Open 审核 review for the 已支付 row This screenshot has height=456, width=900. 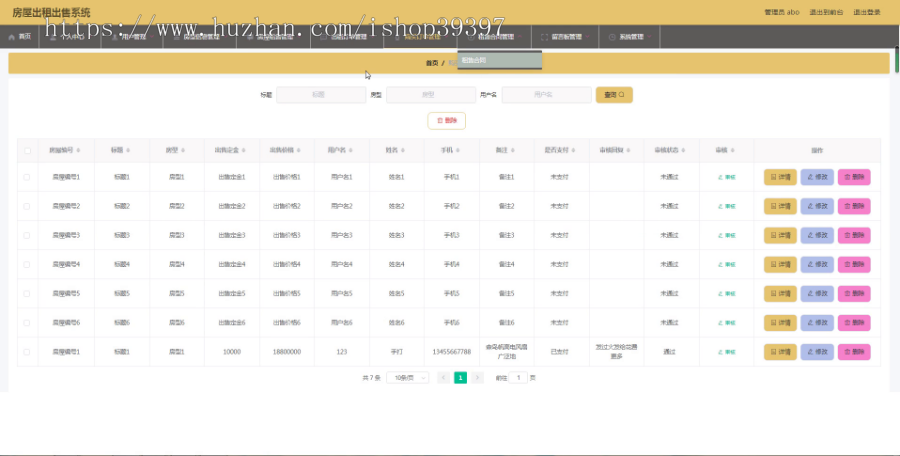(727, 352)
